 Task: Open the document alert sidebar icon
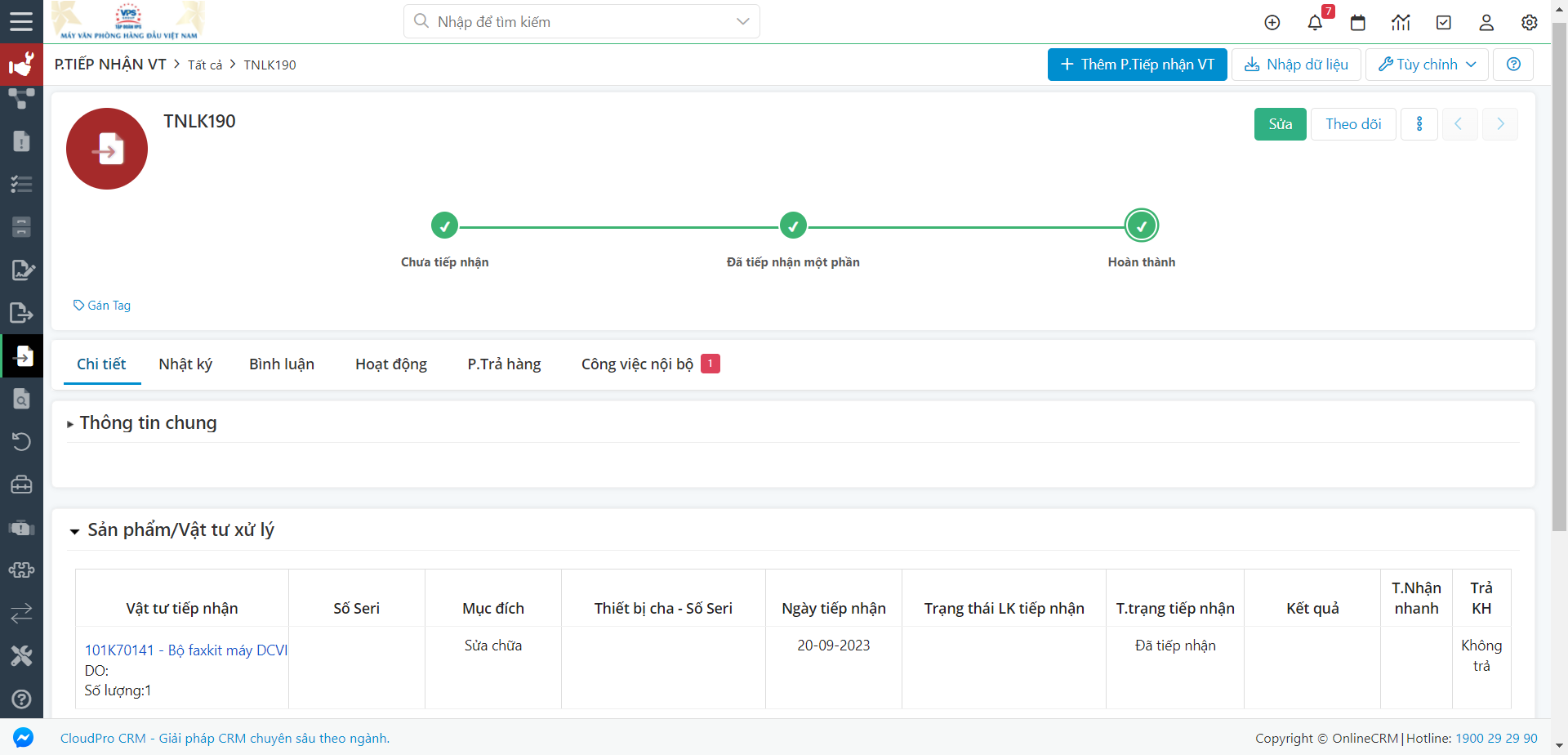point(21,141)
